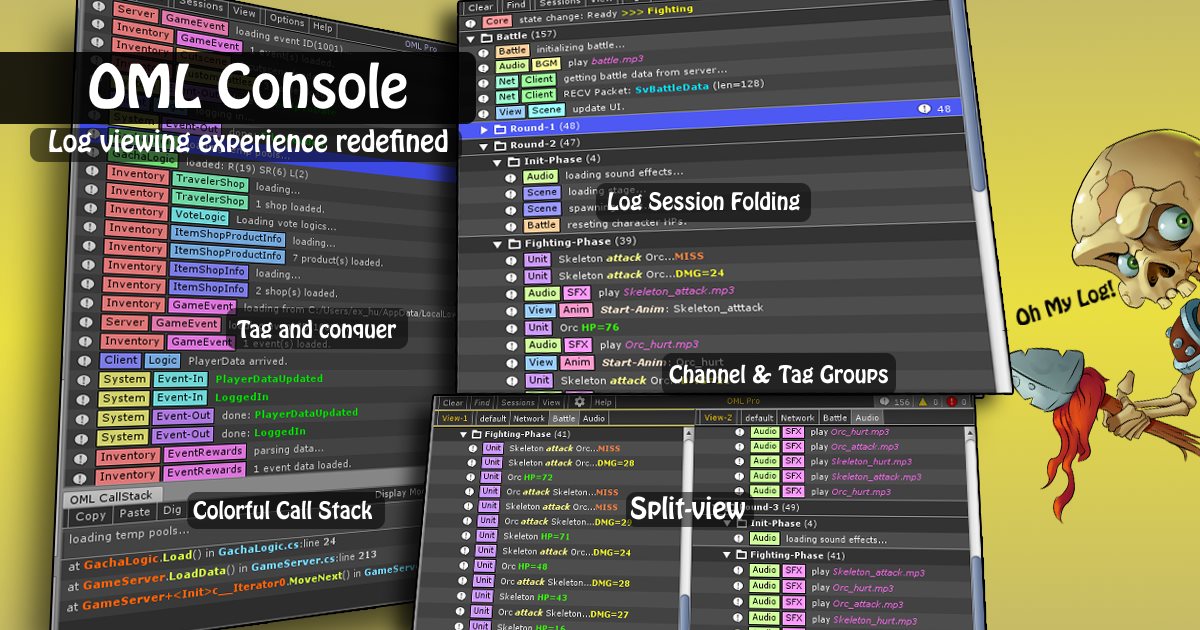Open the Sessions menu
This screenshot has height=630, width=1200.
point(560,4)
